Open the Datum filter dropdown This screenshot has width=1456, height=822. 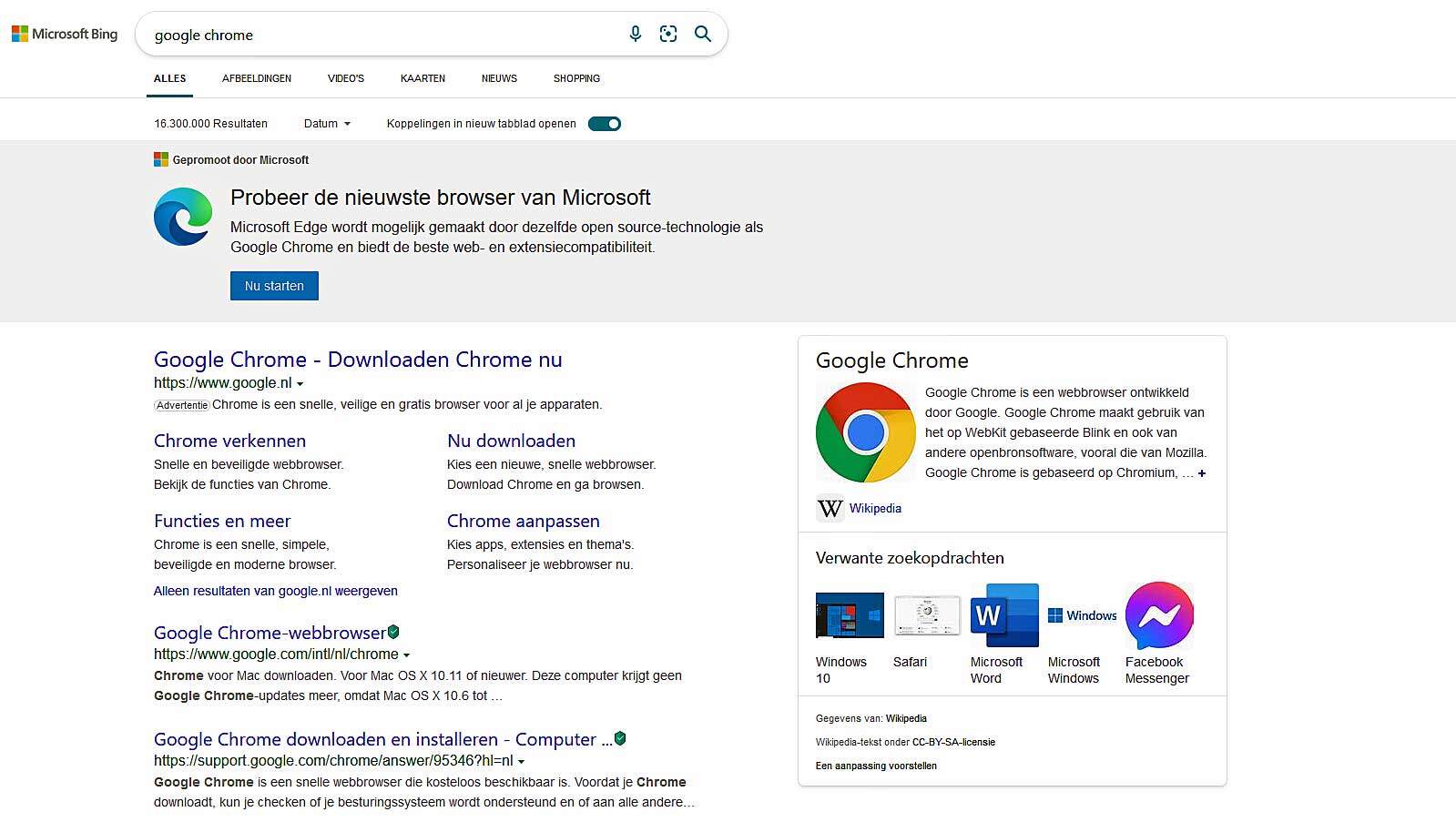tap(327, 124)
